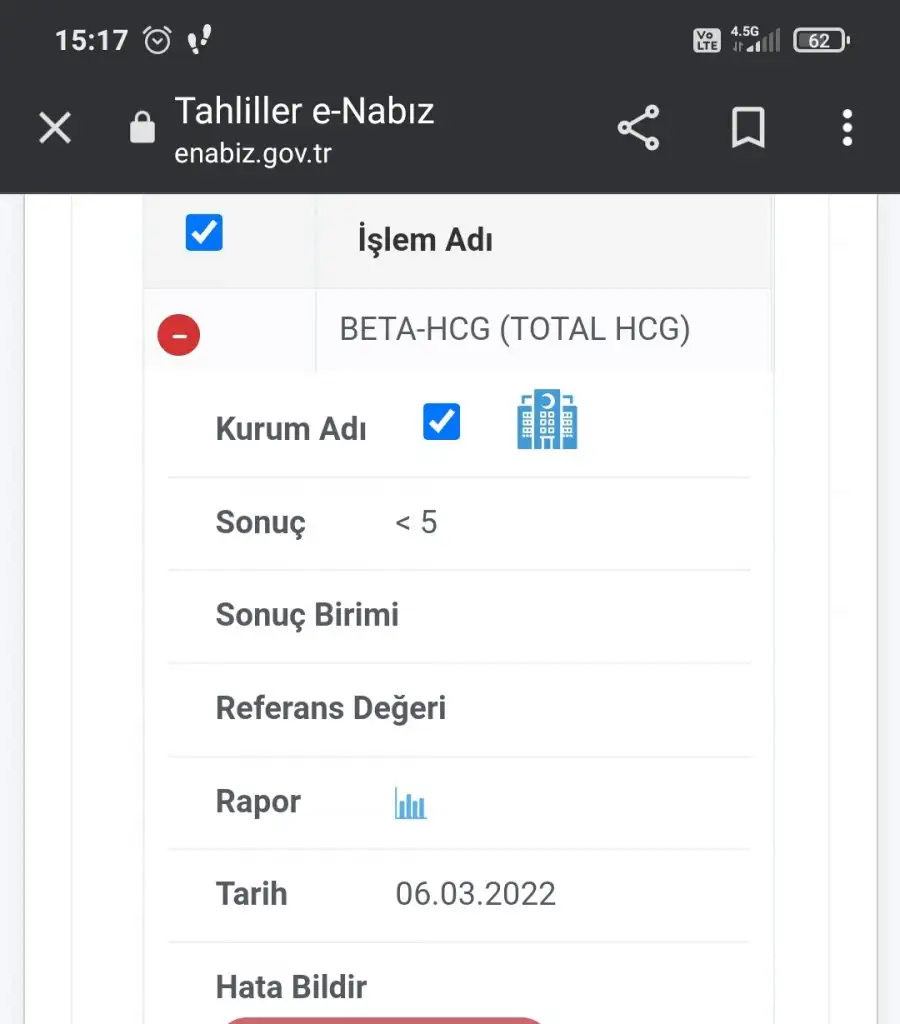This screenshot has width=900, height=1024.
Task: Open the three-dot browser menu
Action: pyautogui.click(x=847, y=127)
